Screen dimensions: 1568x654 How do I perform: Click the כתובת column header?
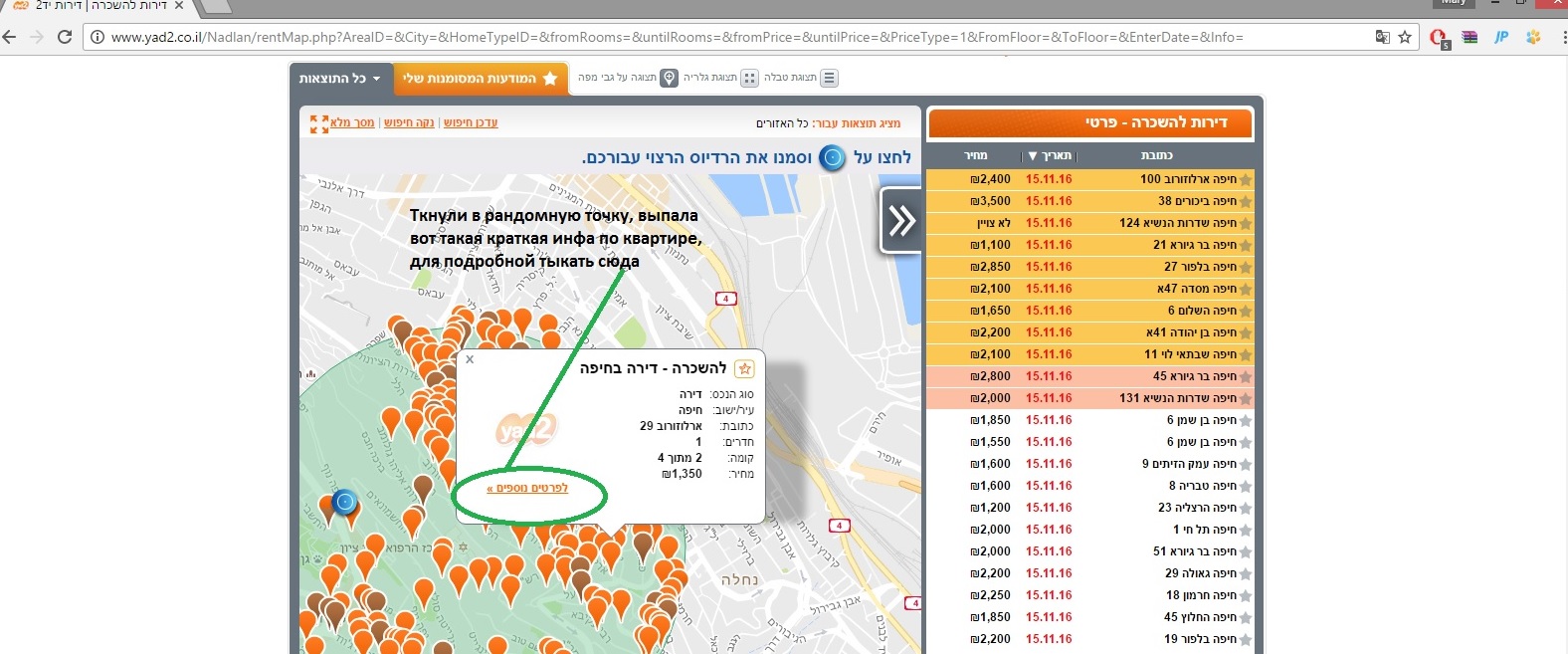pos(1157,155)
